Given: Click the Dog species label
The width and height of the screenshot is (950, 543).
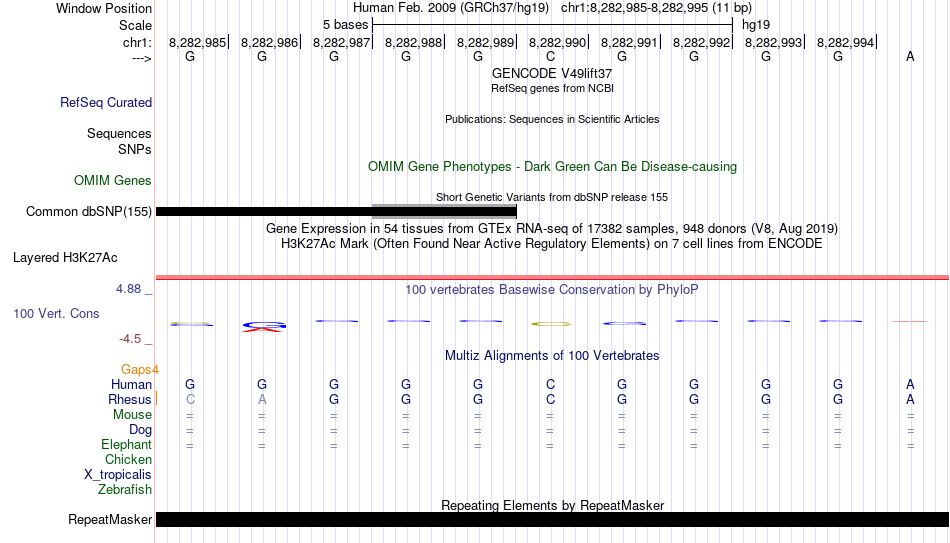Looking at the screenshot, I should 141,430.
